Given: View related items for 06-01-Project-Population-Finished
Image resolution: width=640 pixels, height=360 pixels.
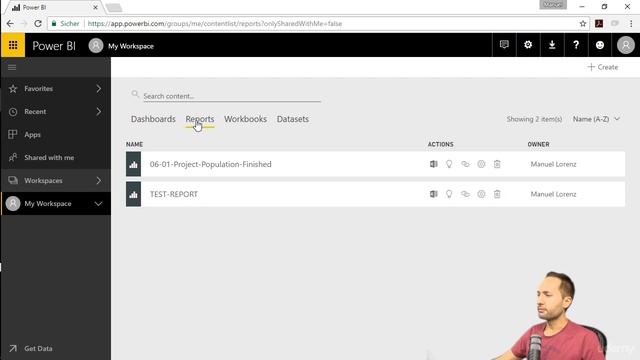Looking at the screenshot, I should tap(465, 164).
